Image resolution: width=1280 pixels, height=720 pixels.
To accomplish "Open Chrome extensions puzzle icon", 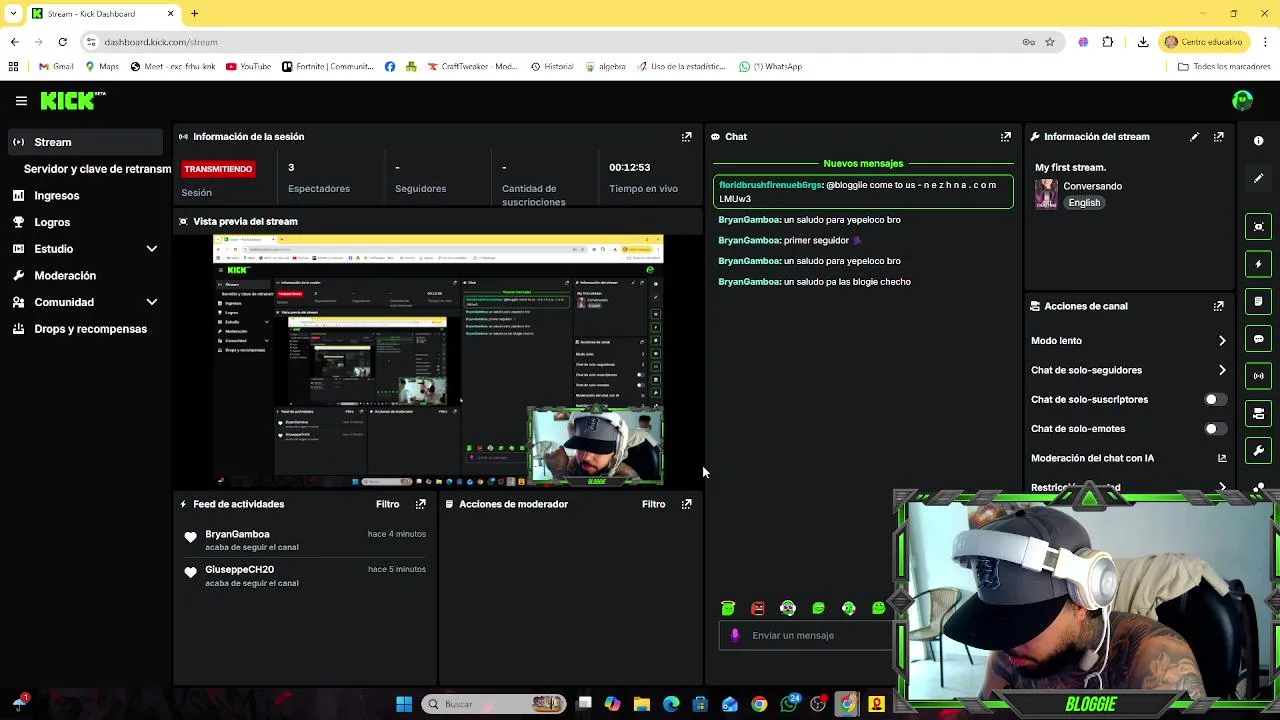I will click(x=1108, y=42).
